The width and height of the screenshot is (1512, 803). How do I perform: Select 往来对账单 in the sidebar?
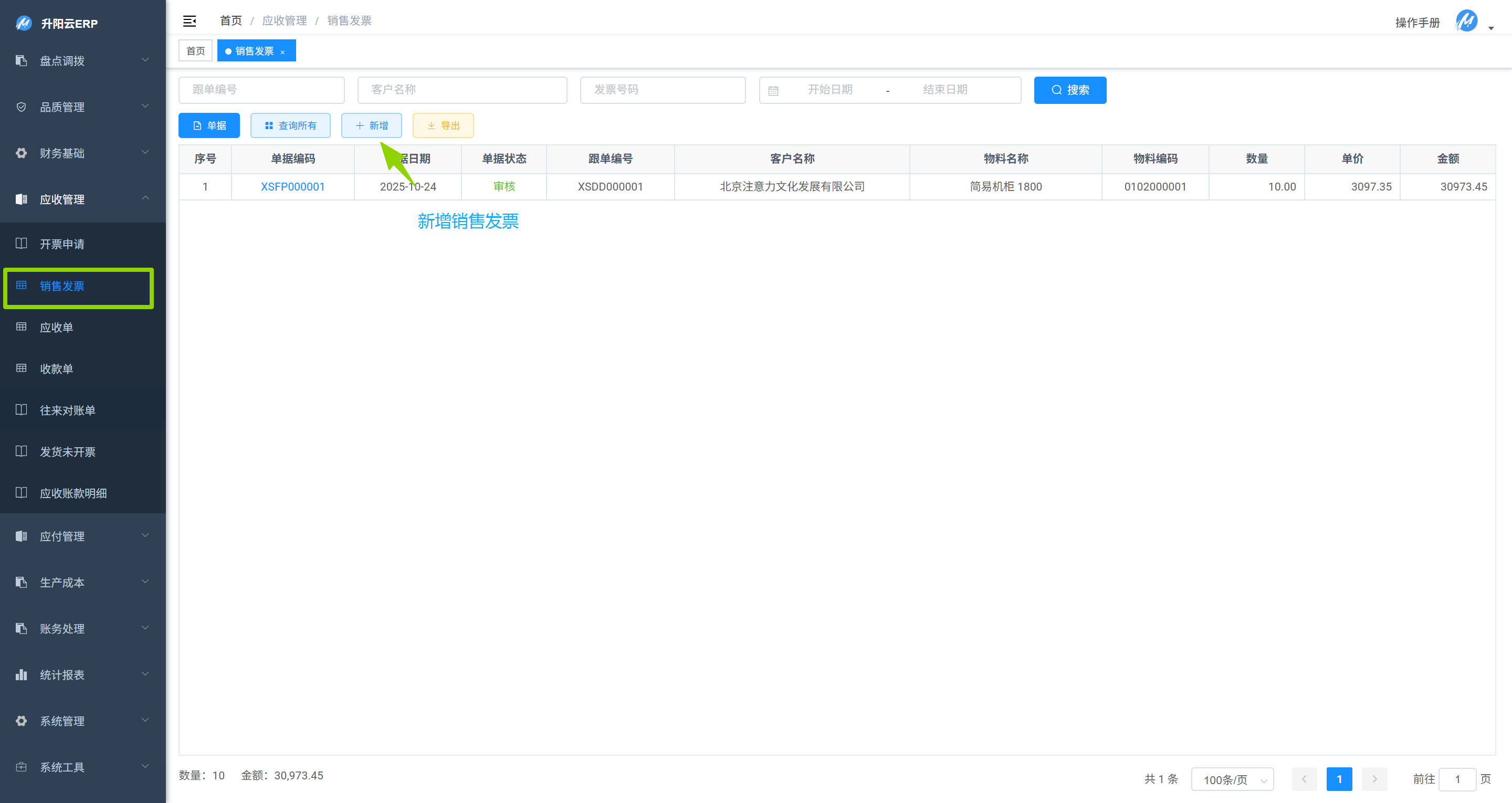(x=21, y=410)
